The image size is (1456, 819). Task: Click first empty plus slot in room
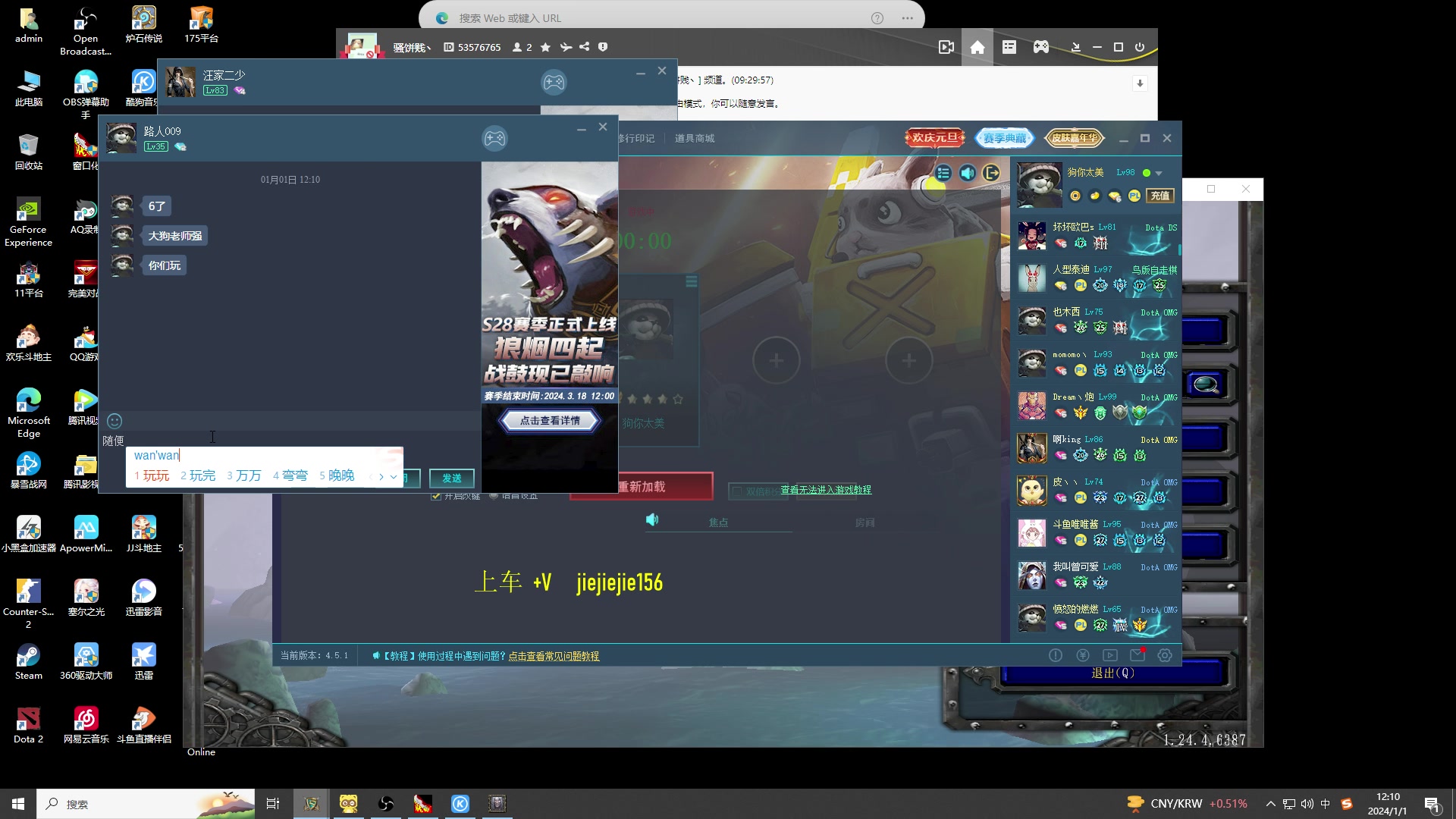pyautogui.click(x=777, y=360)
